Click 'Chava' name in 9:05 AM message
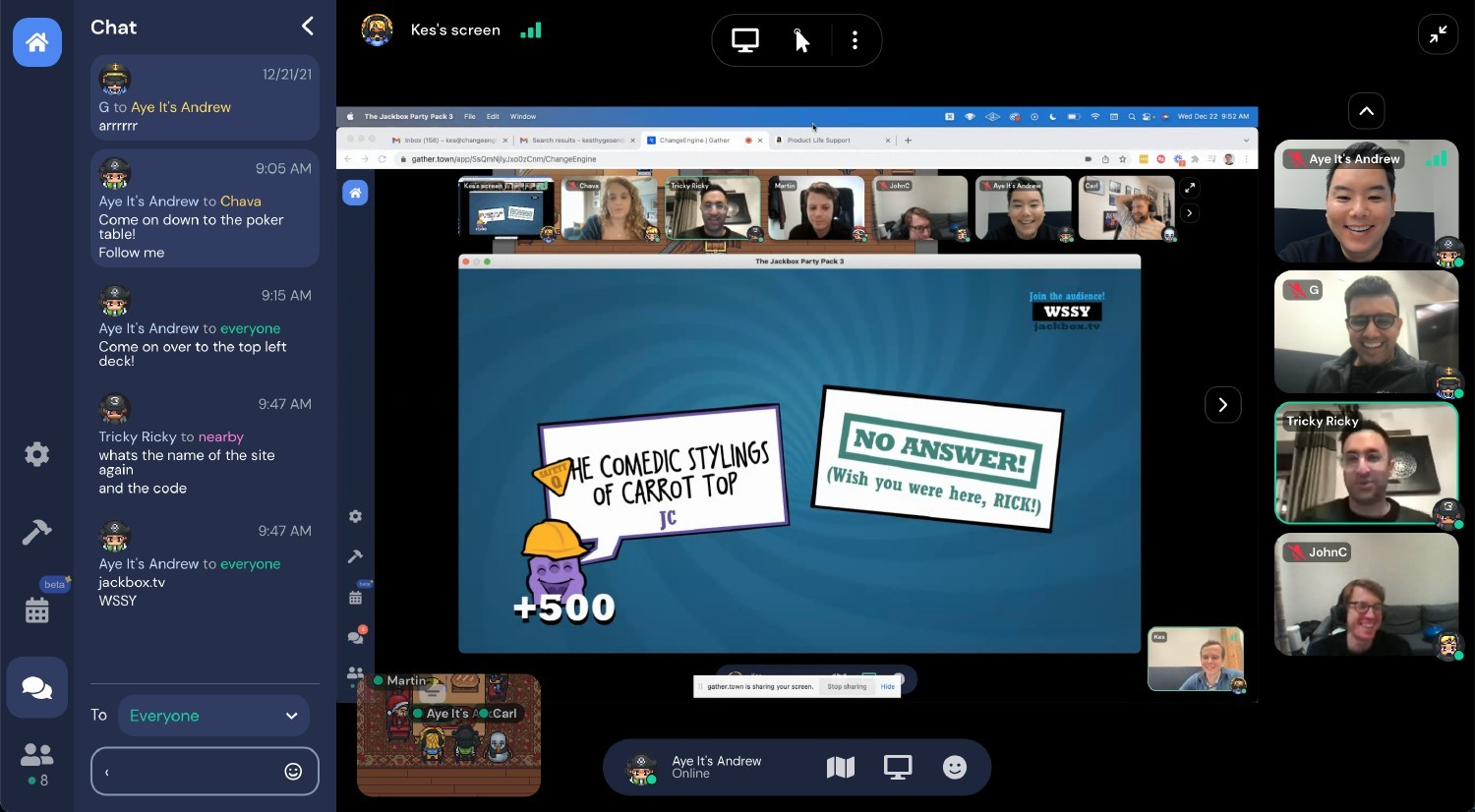 pyautogui.click(x=241, y=202)
